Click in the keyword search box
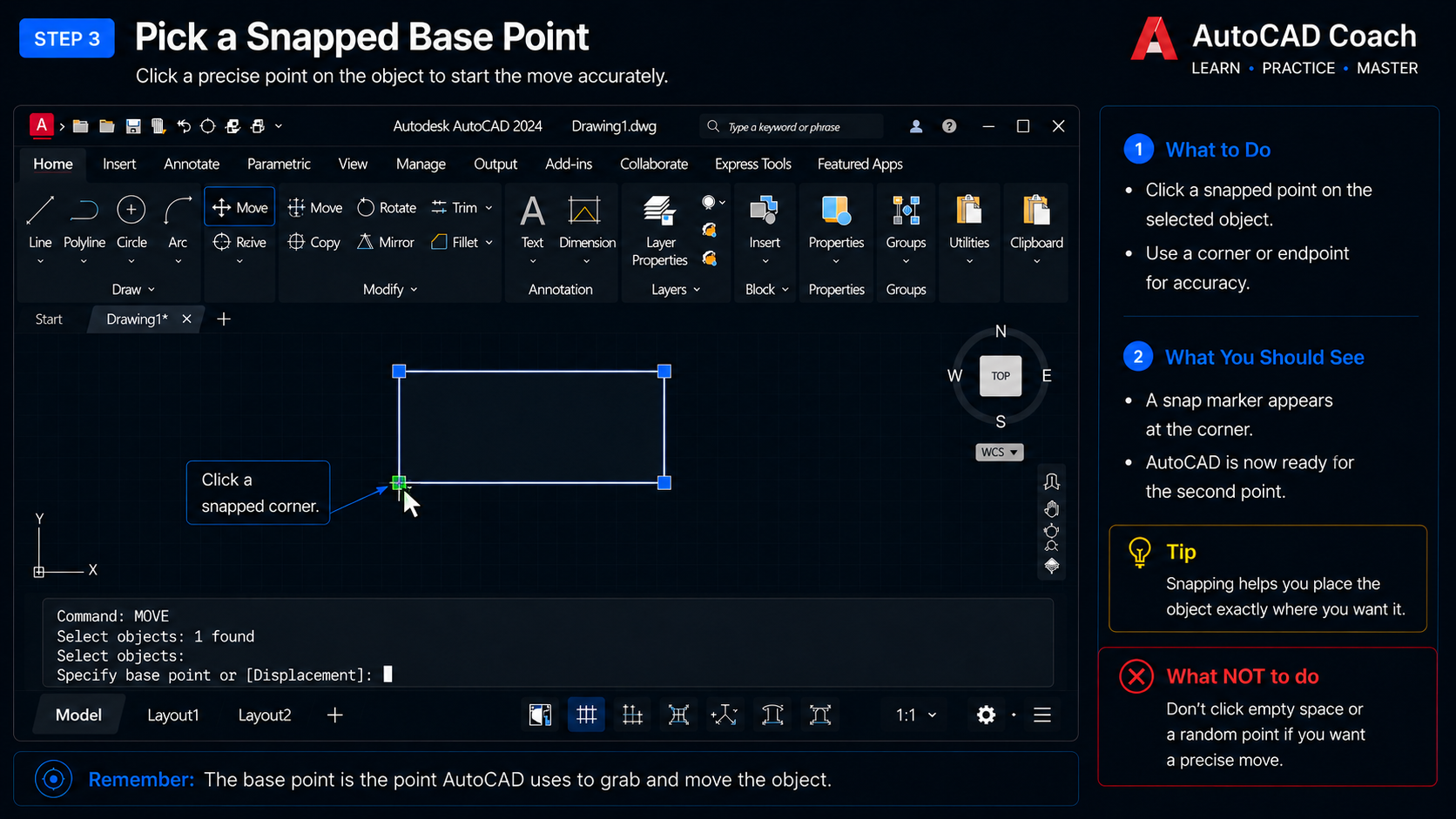Image resolution: width=1456 pixels, height=819 pixels. [x=791, y=126]
